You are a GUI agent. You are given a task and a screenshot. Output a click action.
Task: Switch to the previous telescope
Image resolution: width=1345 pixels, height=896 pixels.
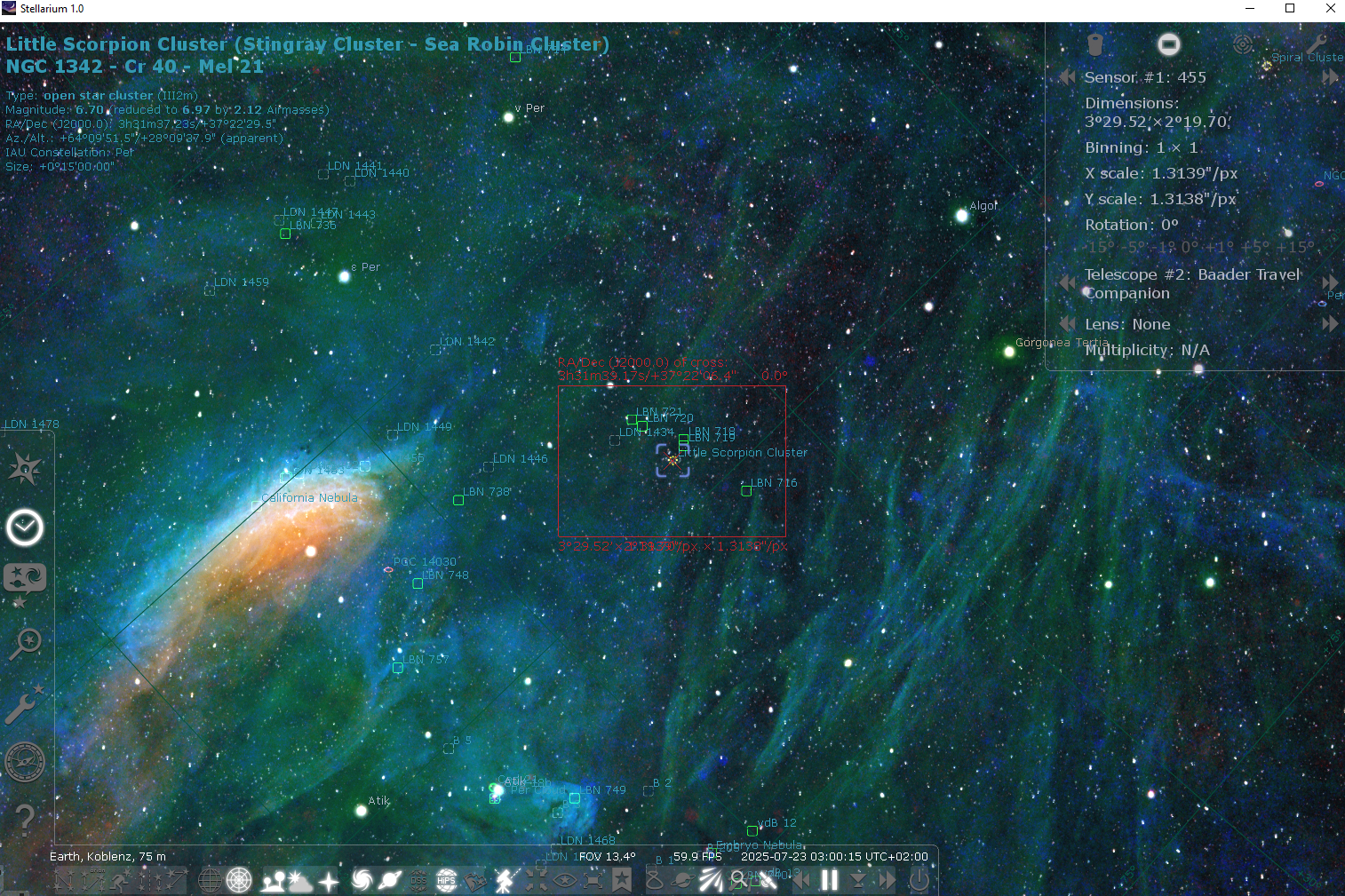pos(1067,282)
